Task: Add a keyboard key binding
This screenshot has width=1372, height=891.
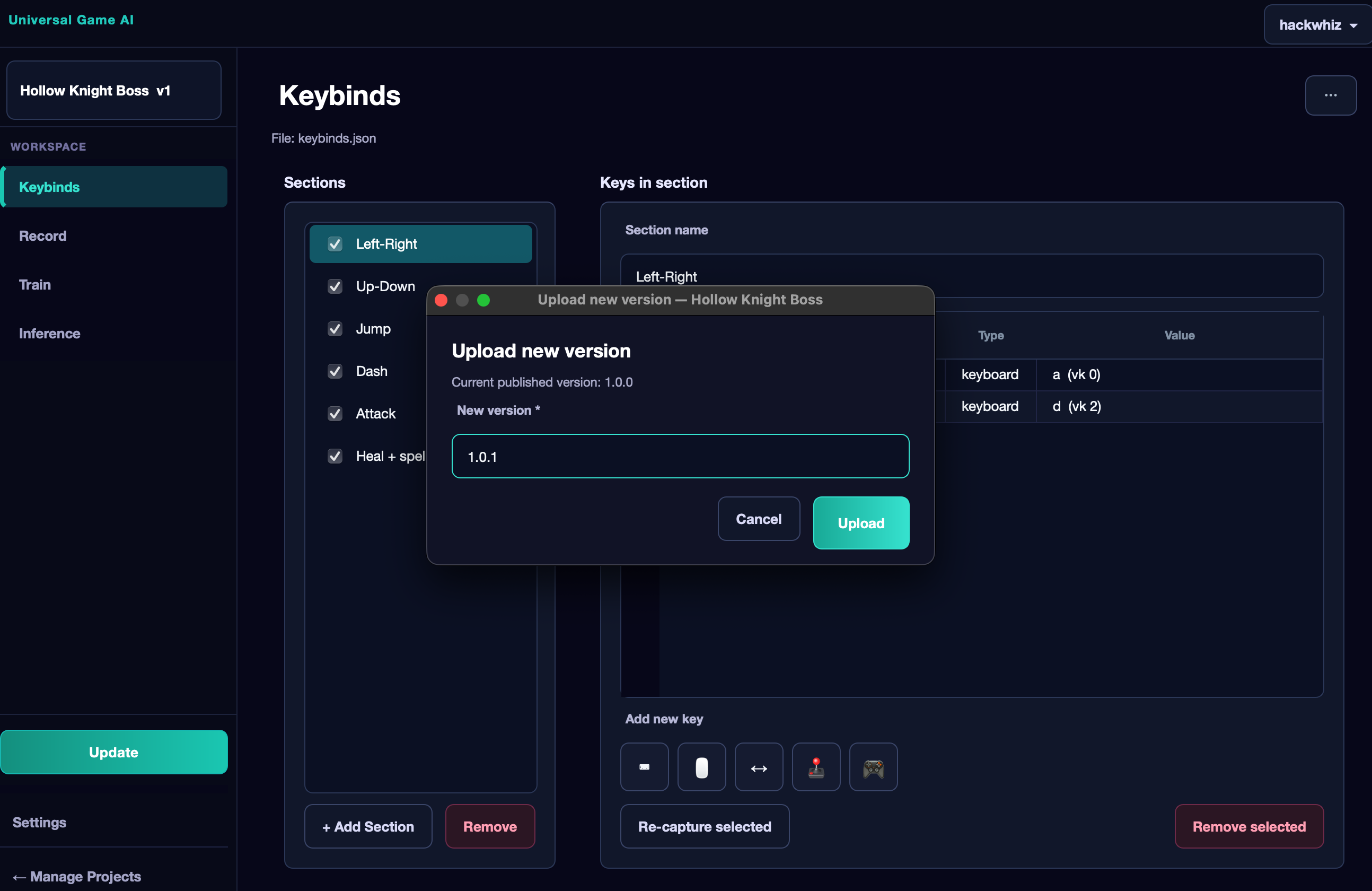Action: point(644,766)
